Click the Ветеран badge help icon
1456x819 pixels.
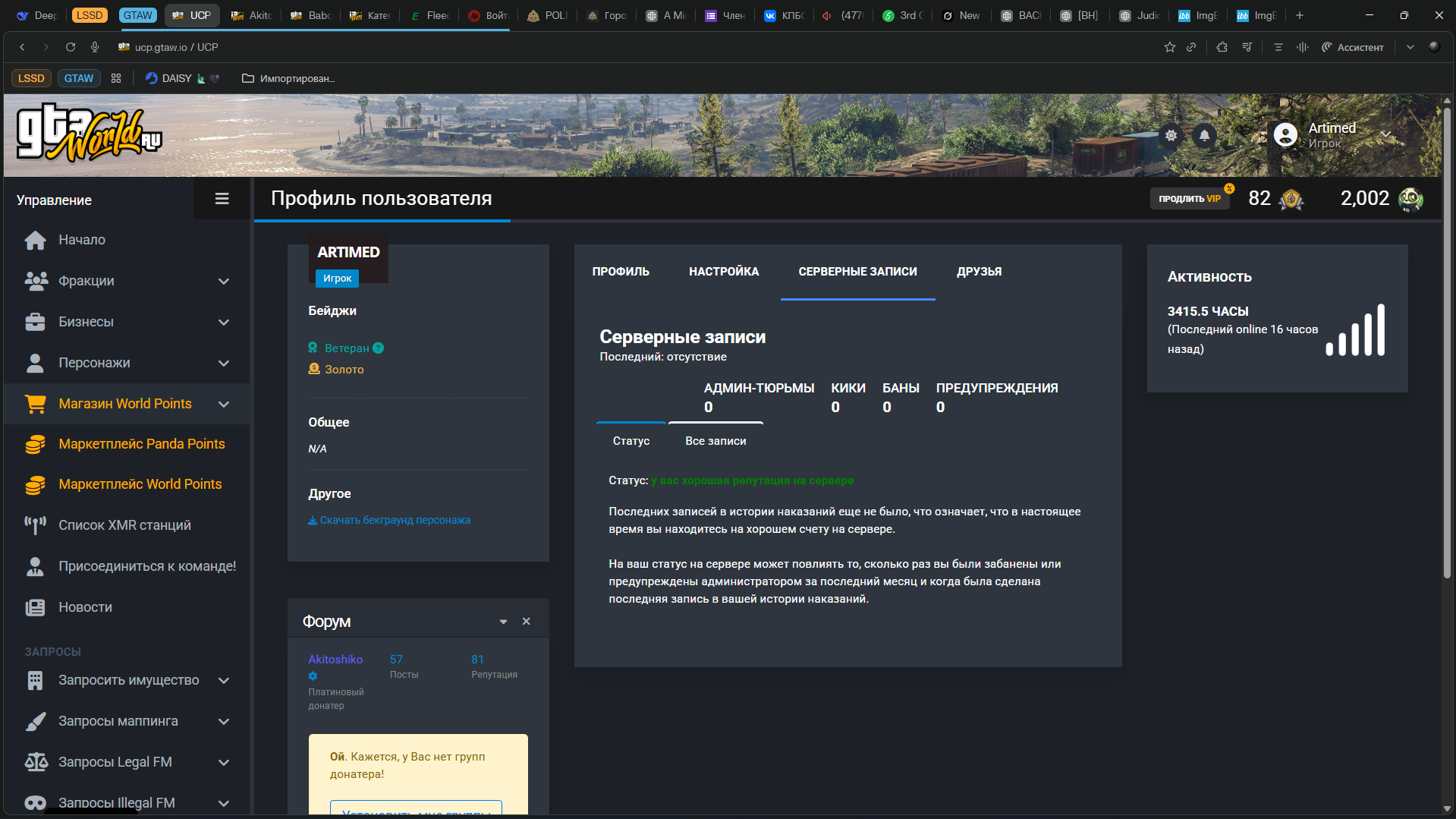point(379,348)
